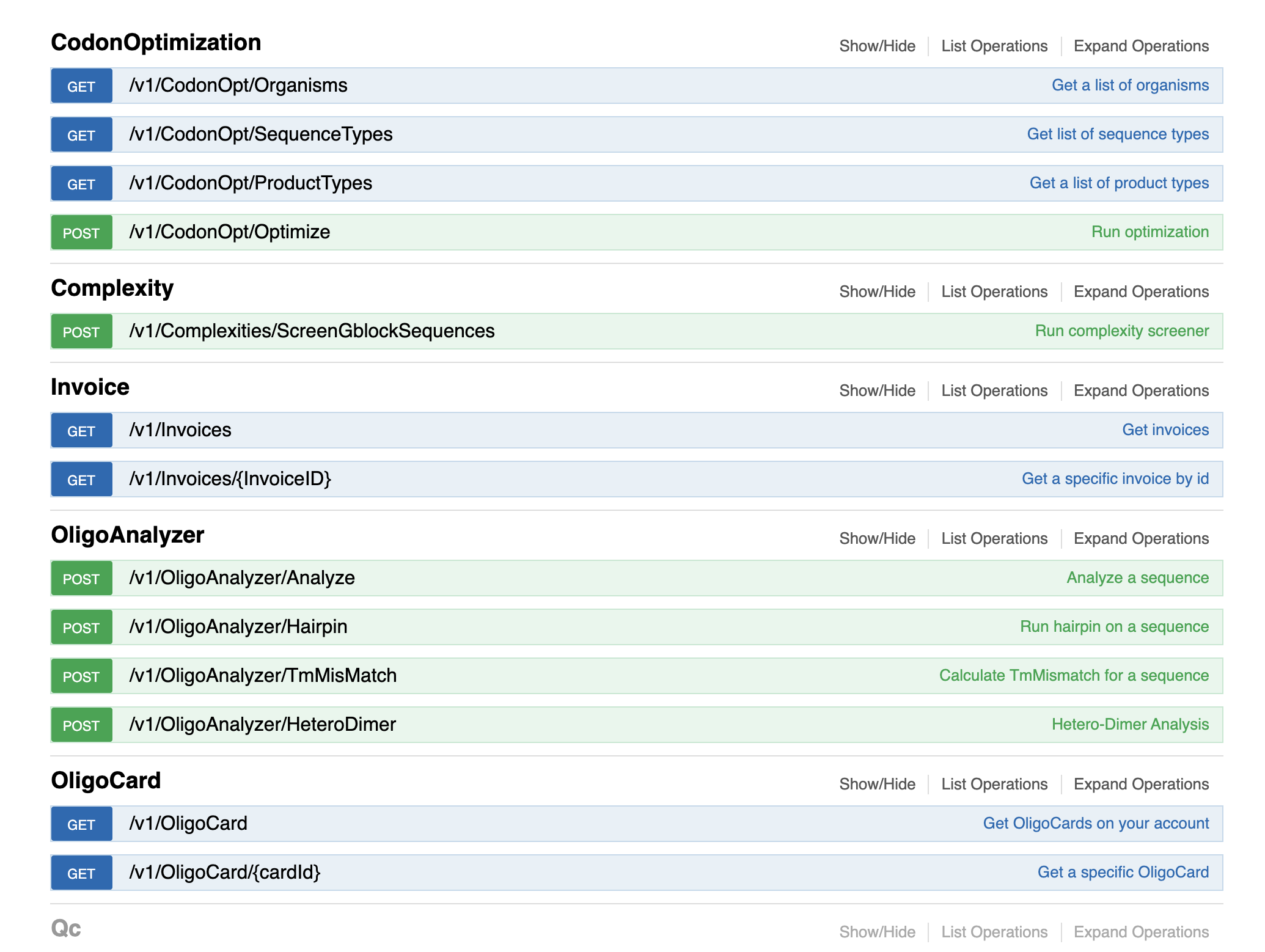Open /v1/Complexities/ScreenGblockSequences endpoint path

312,331
